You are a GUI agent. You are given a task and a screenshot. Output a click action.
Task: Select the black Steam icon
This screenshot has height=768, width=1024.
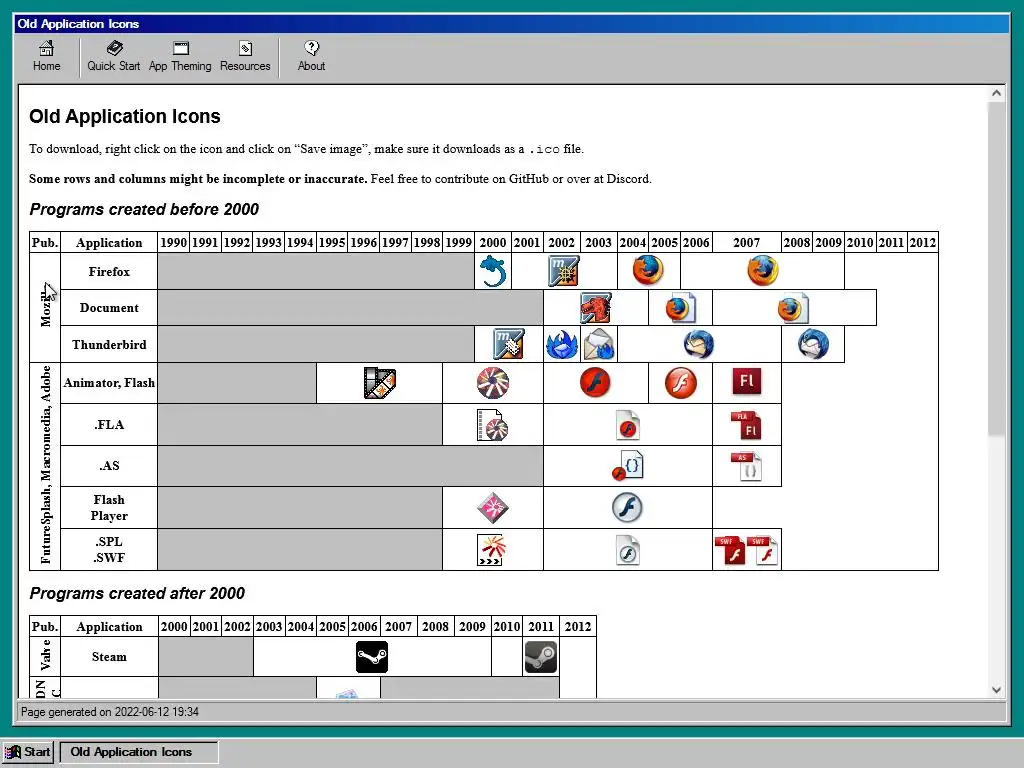(x=372, y=657)
